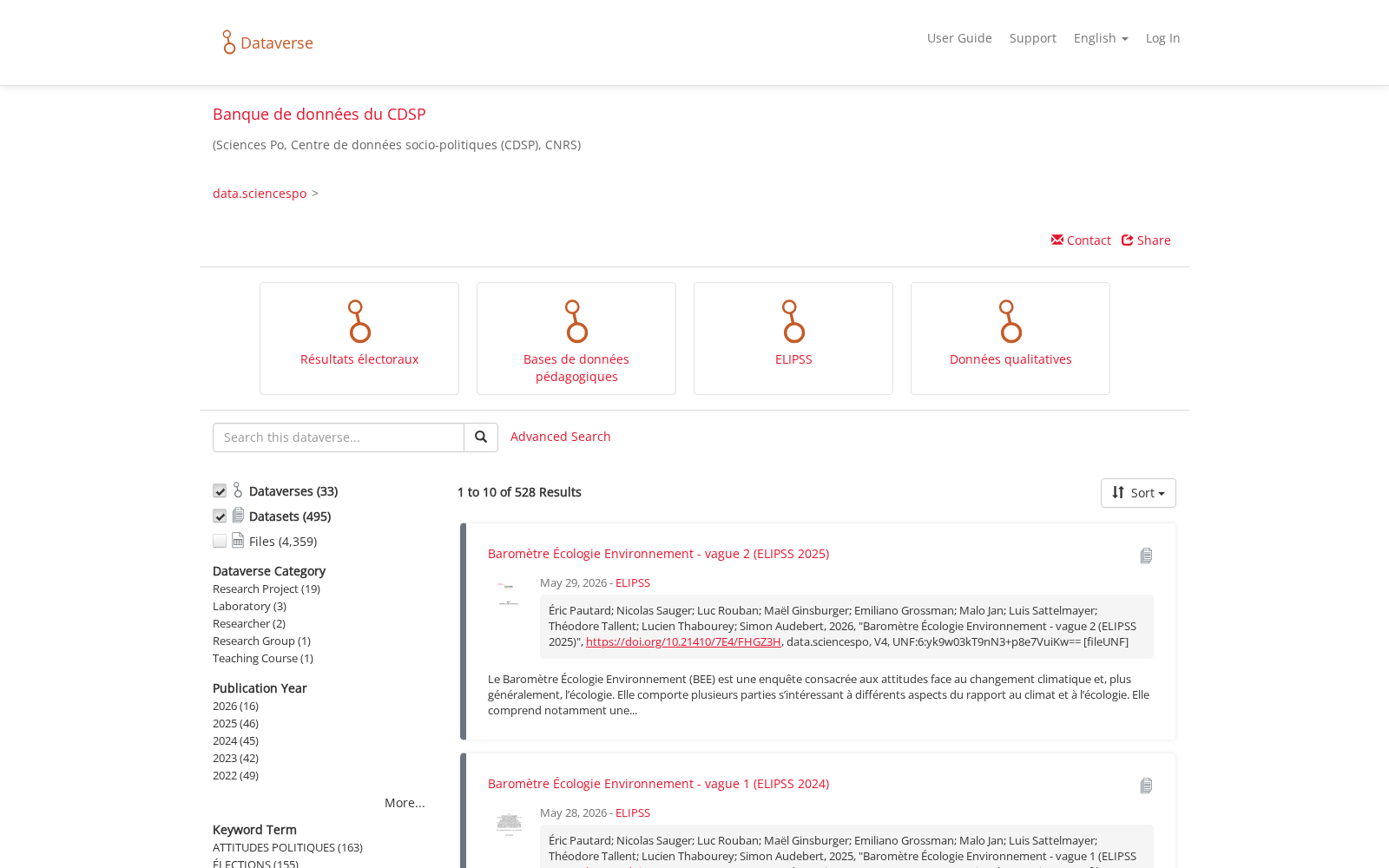Open the English language dropdown
The width and height of the screenshot is (1389, 868).
point(1101,38)
